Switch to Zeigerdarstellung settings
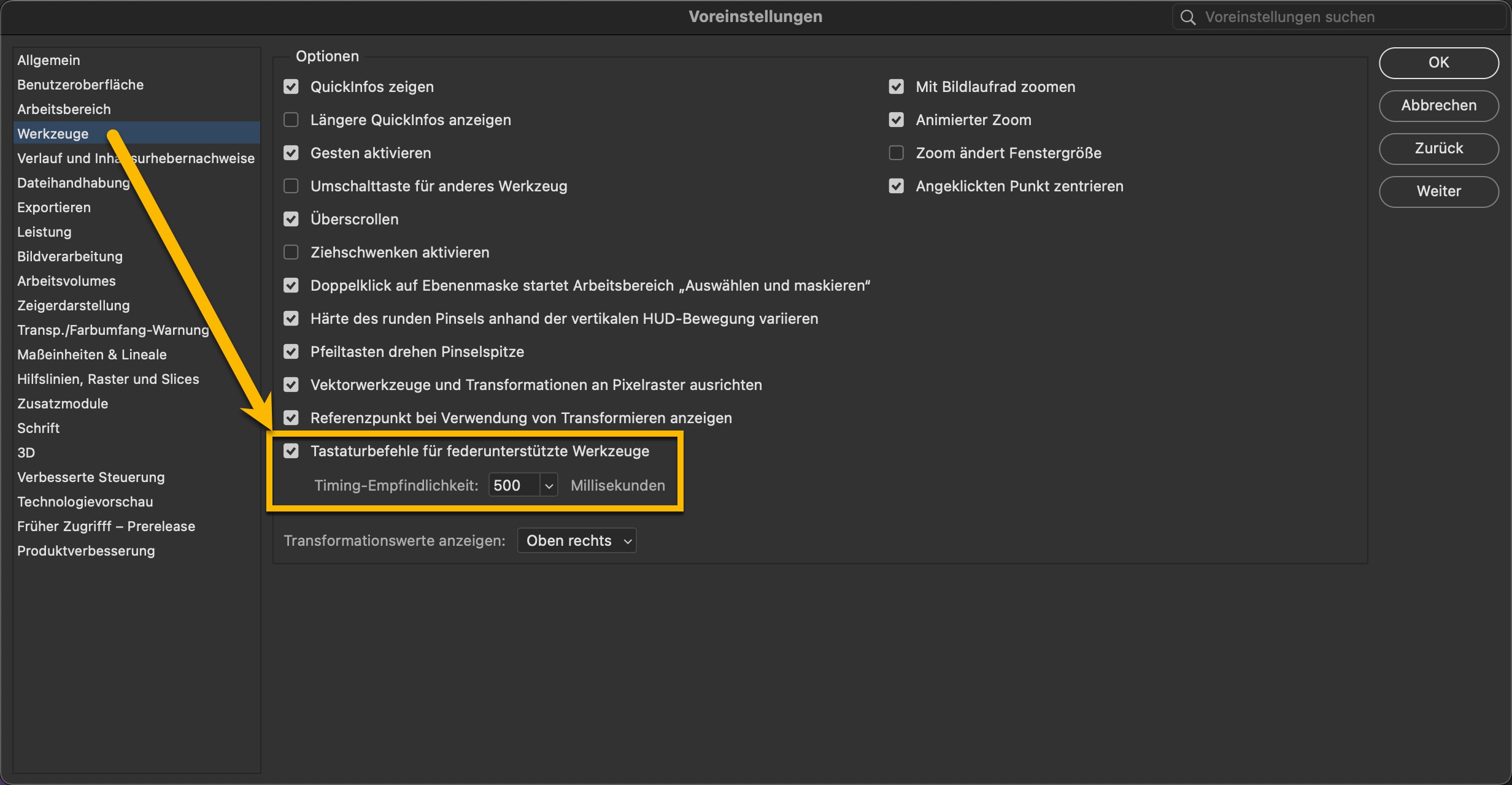The image size is (1512, 785). (74, 305)
